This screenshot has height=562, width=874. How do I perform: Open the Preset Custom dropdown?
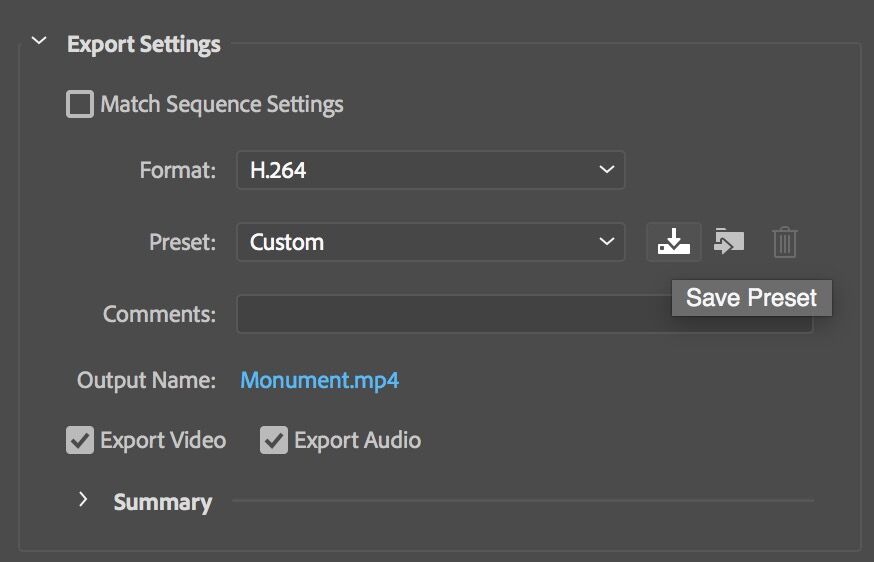[431, 241]
